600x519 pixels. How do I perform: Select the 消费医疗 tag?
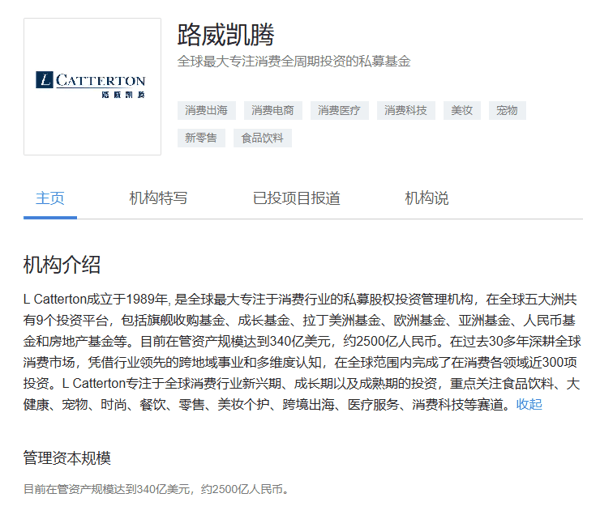pos(339,111)
